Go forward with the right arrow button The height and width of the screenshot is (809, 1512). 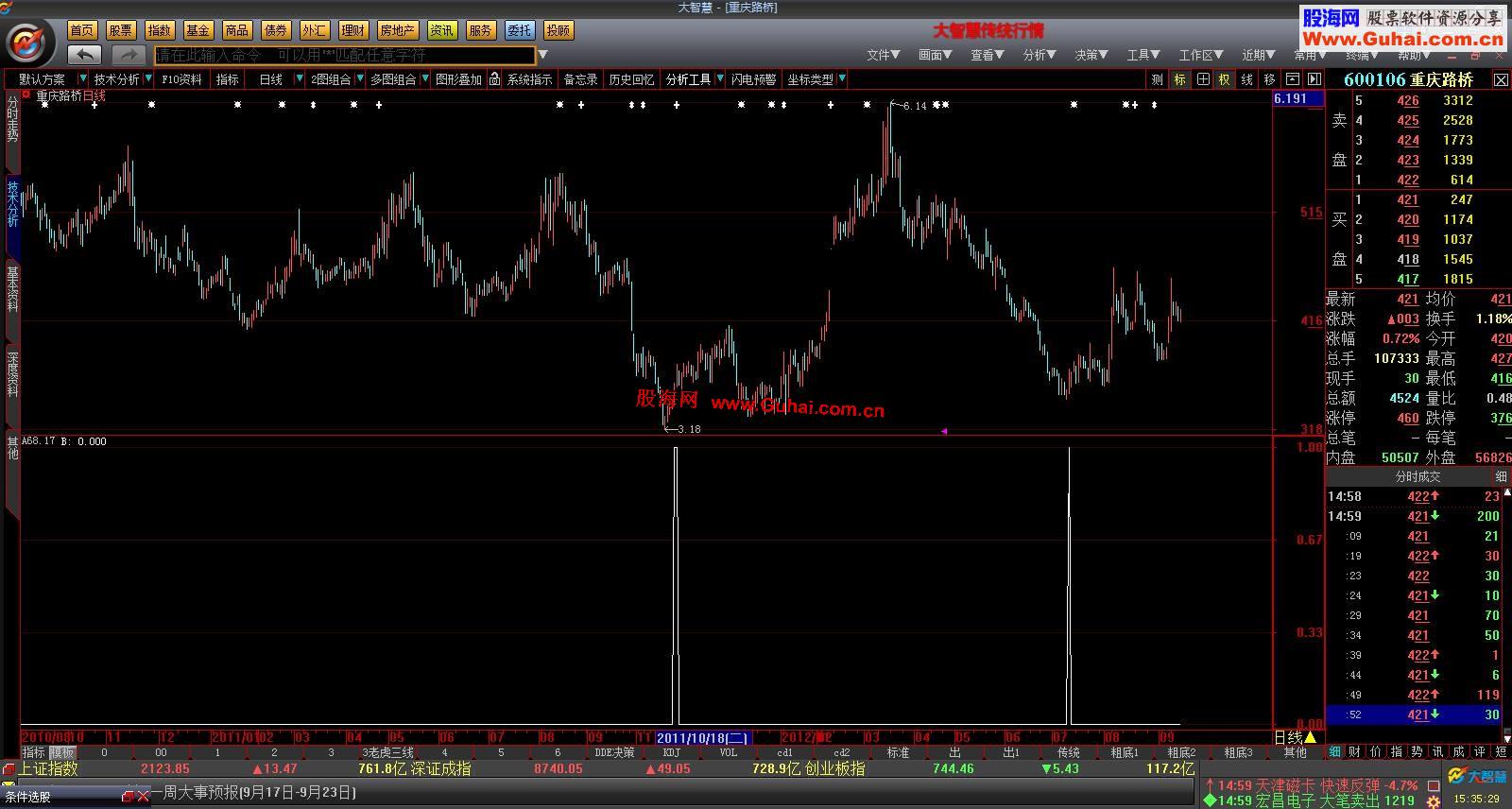click(x=129, y=55)
